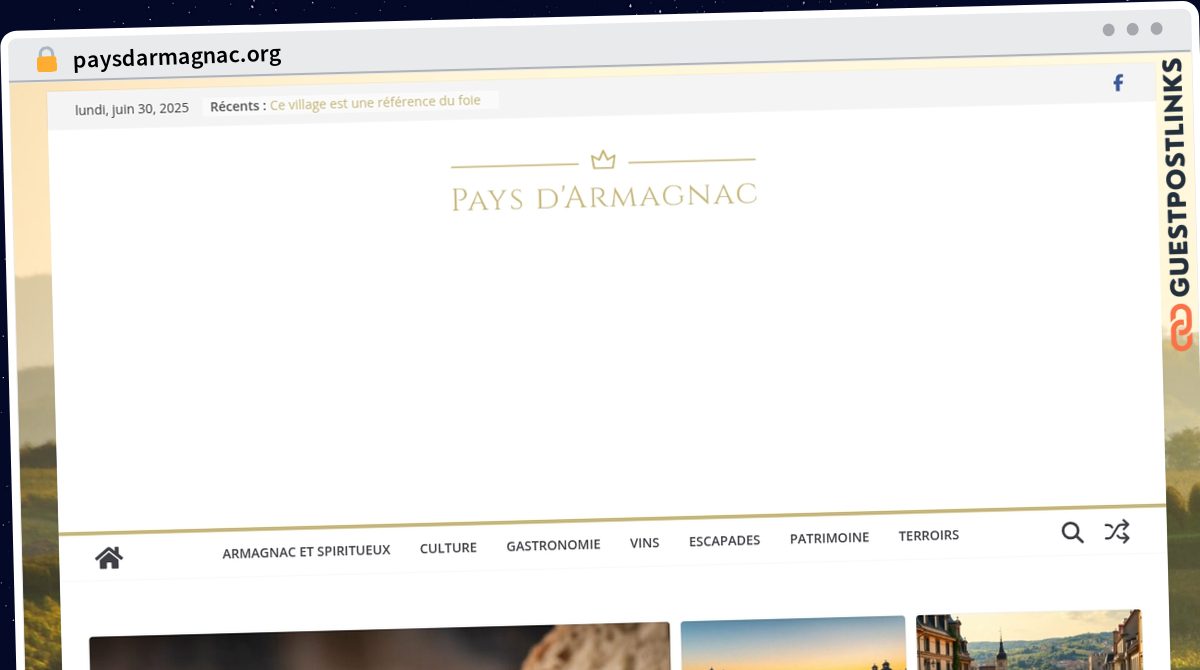Select the Vins menu item
This screenshot has width=1200, height=670.
click(x=644, y=543)
